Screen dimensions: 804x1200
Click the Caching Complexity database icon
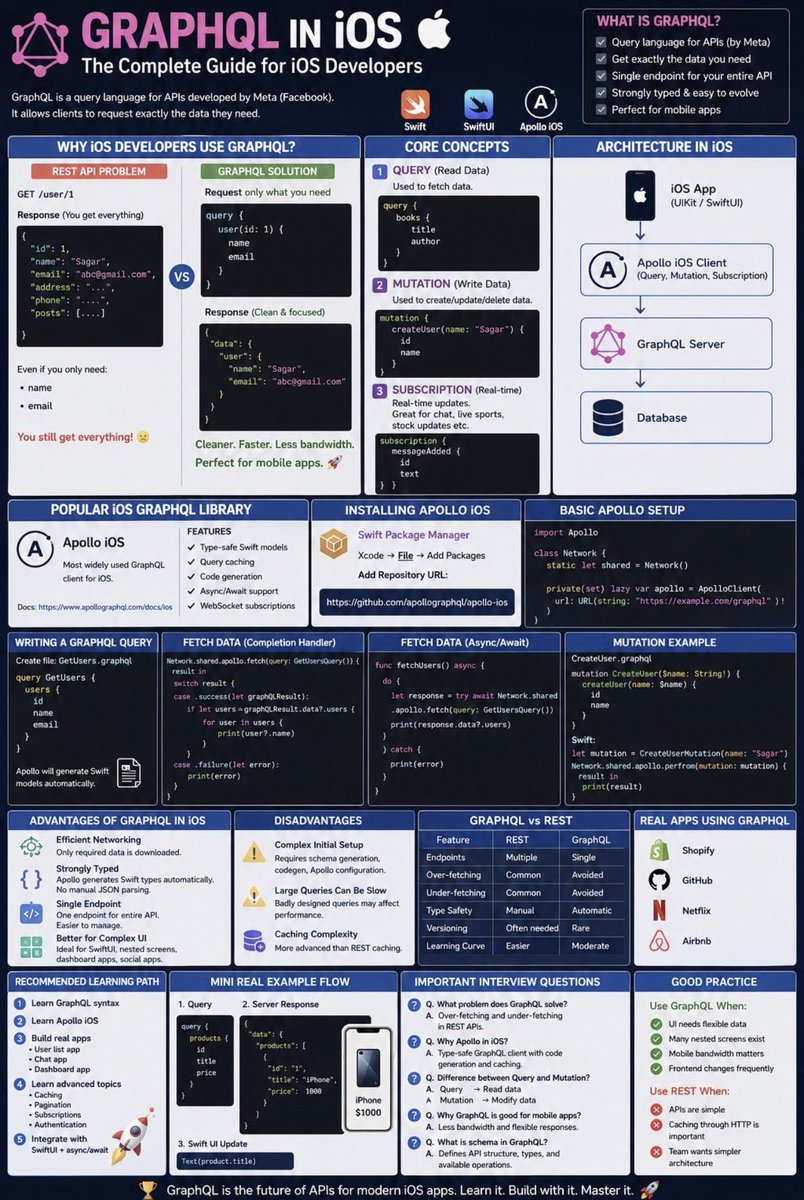click(x=255, y=940)
